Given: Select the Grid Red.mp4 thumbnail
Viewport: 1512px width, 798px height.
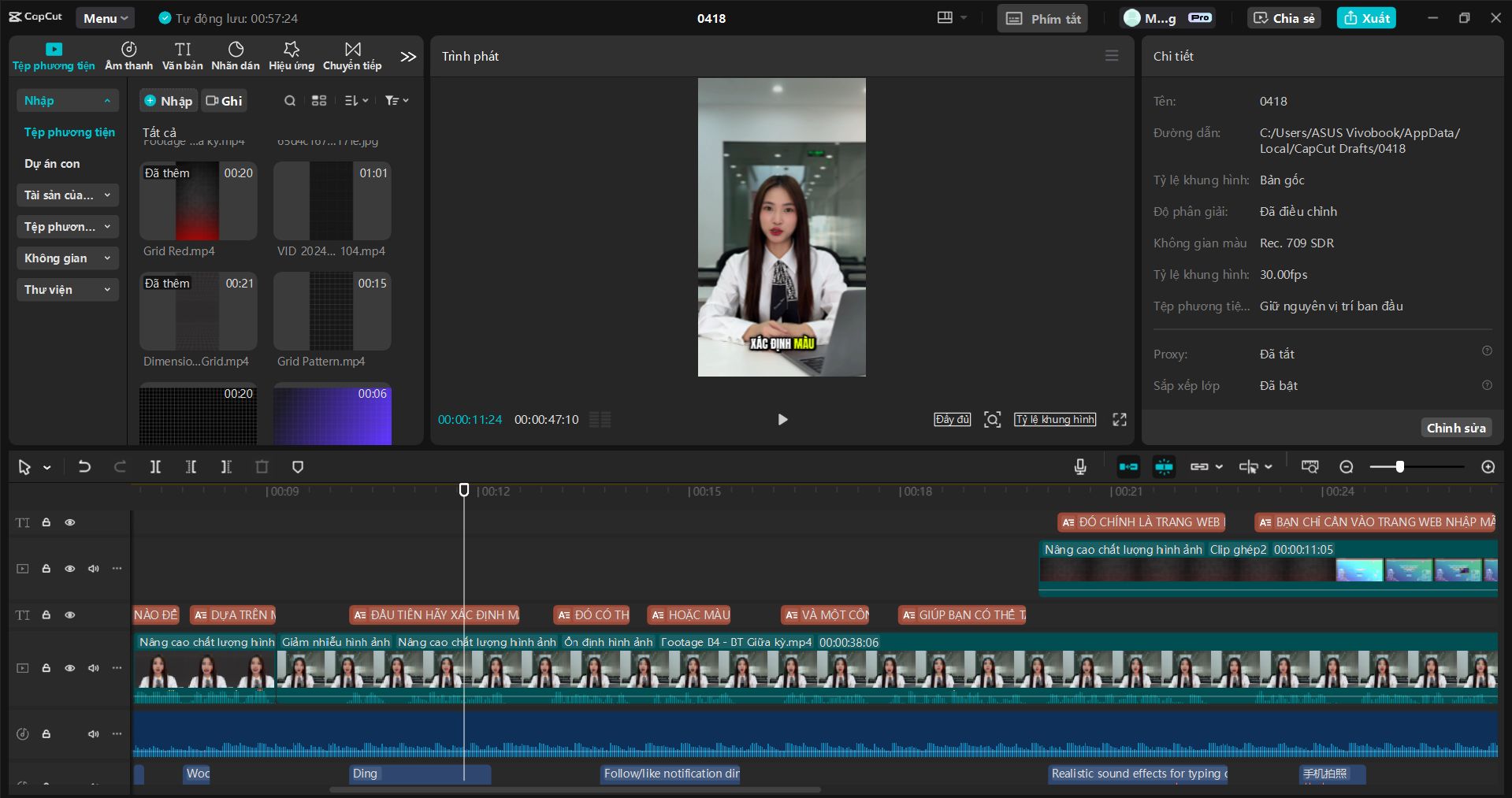Looking at the screenshot, I should (x=199, y=201).
